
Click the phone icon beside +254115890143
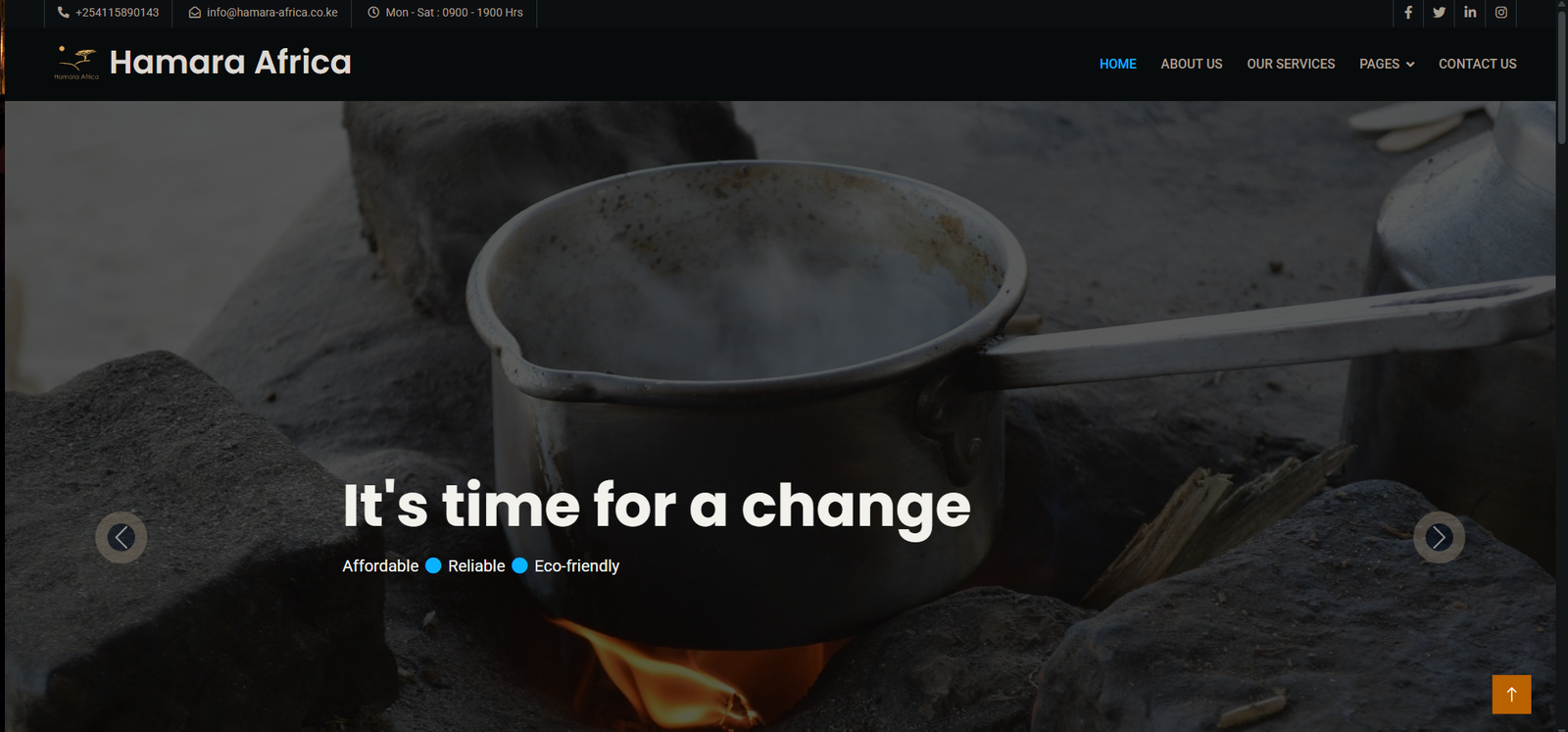coord(64,13)
